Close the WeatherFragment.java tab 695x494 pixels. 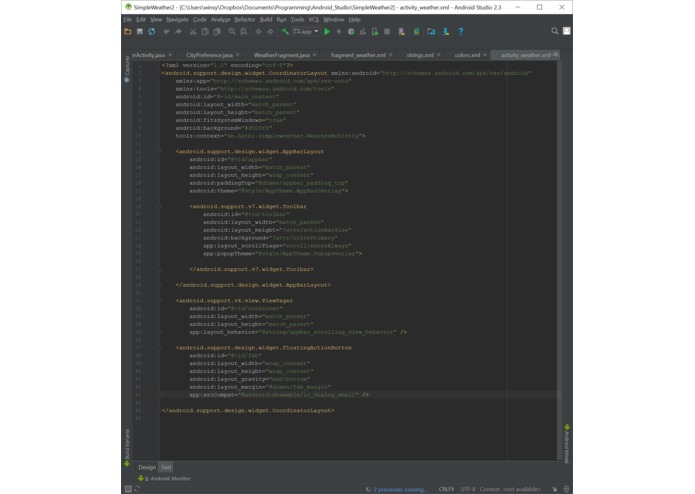click(315, 54)
